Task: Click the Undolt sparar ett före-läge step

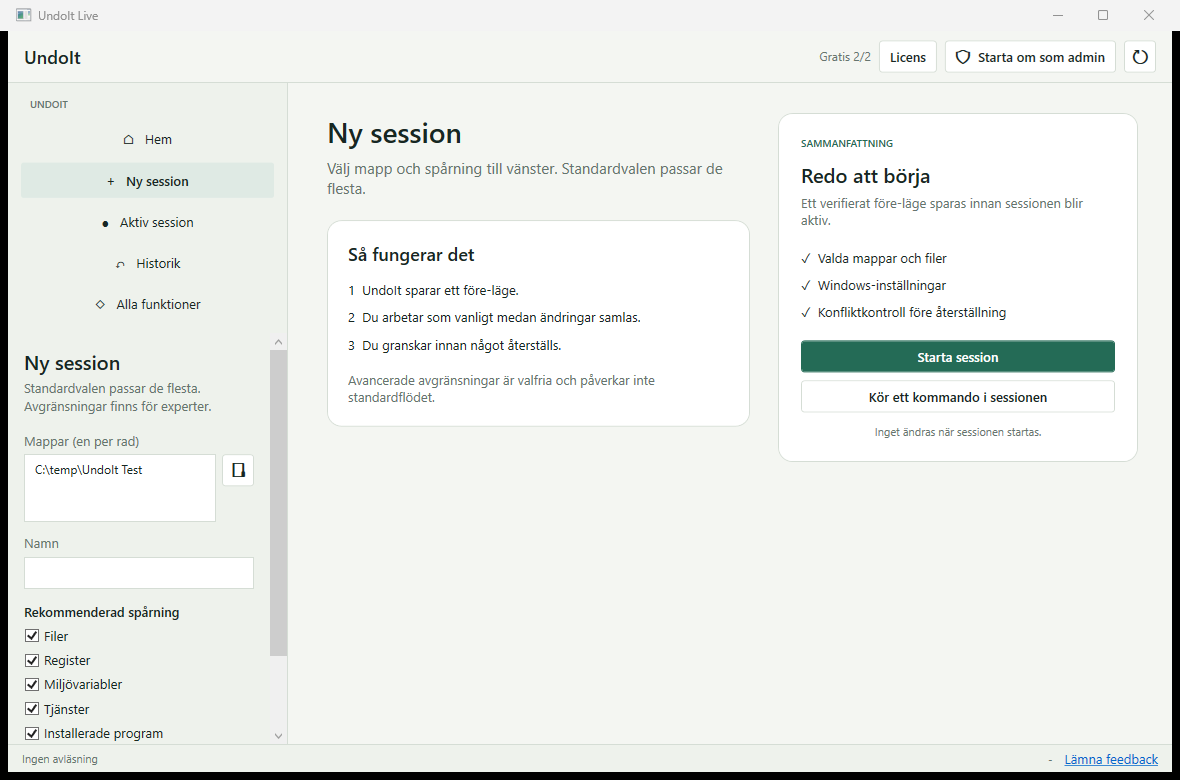Action: click(433, 291)
